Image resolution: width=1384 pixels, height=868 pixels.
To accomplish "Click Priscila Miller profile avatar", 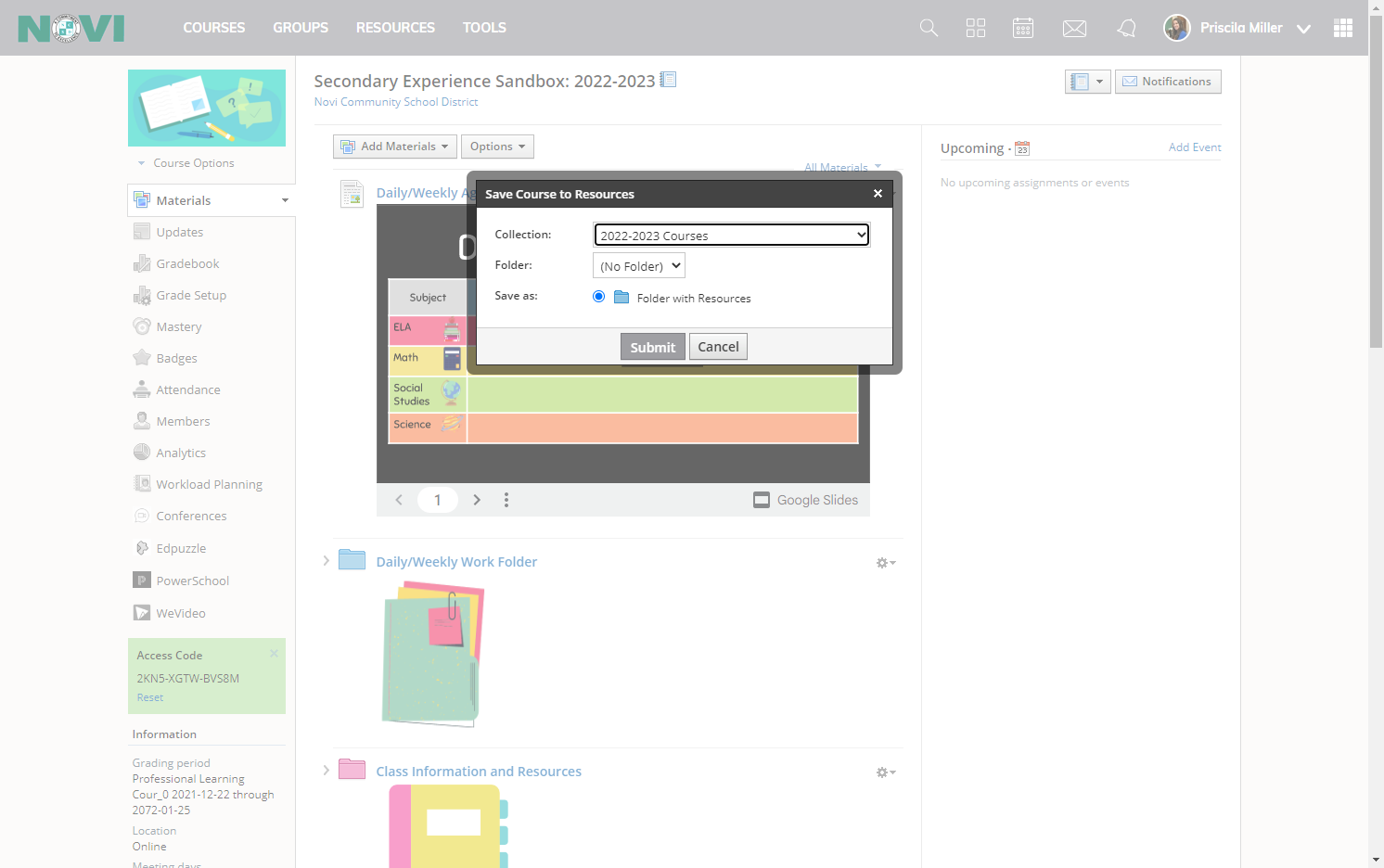I will click(1177, 28).
